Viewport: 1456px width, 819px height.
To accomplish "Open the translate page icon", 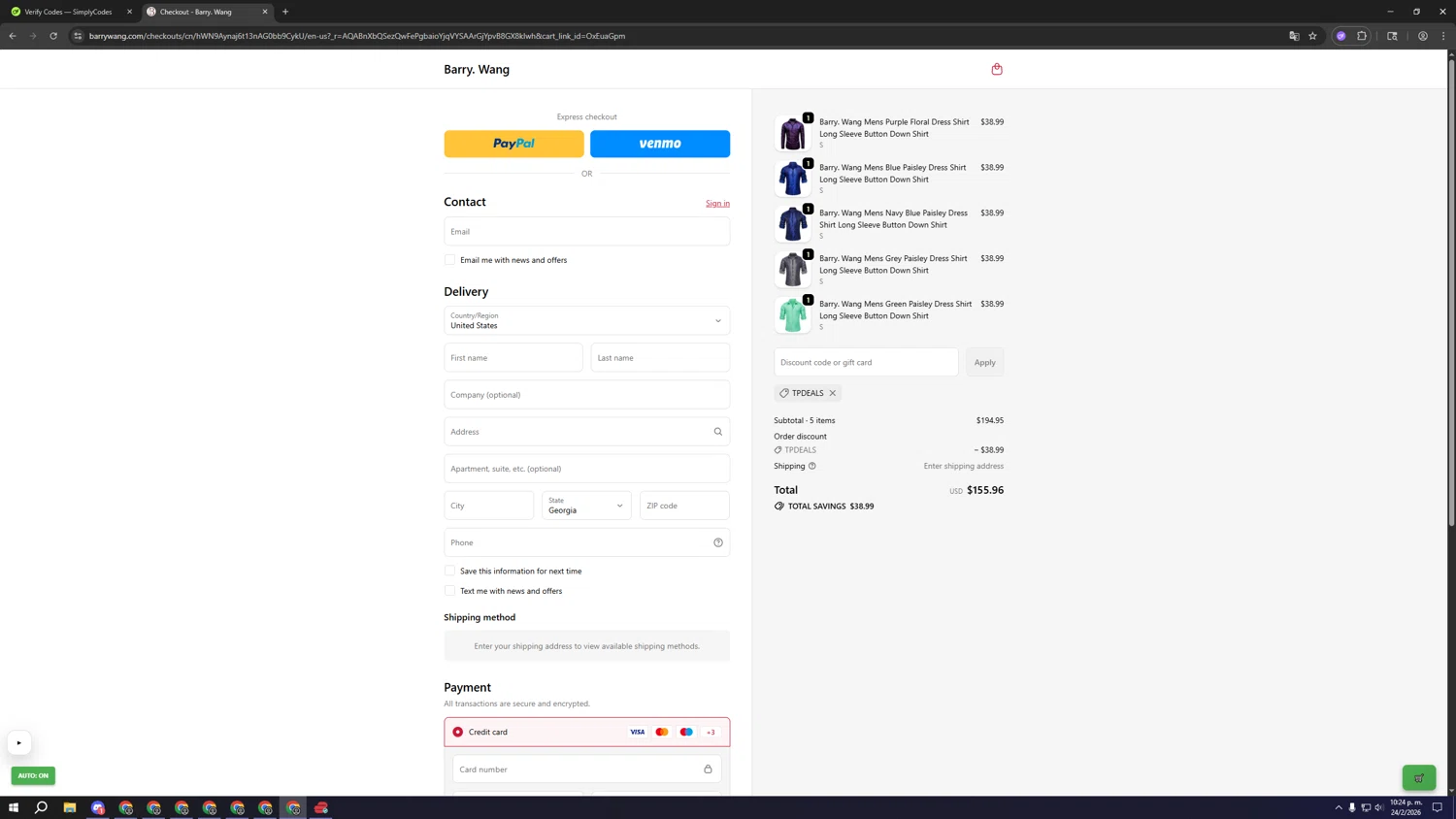I will (1294, 36).
